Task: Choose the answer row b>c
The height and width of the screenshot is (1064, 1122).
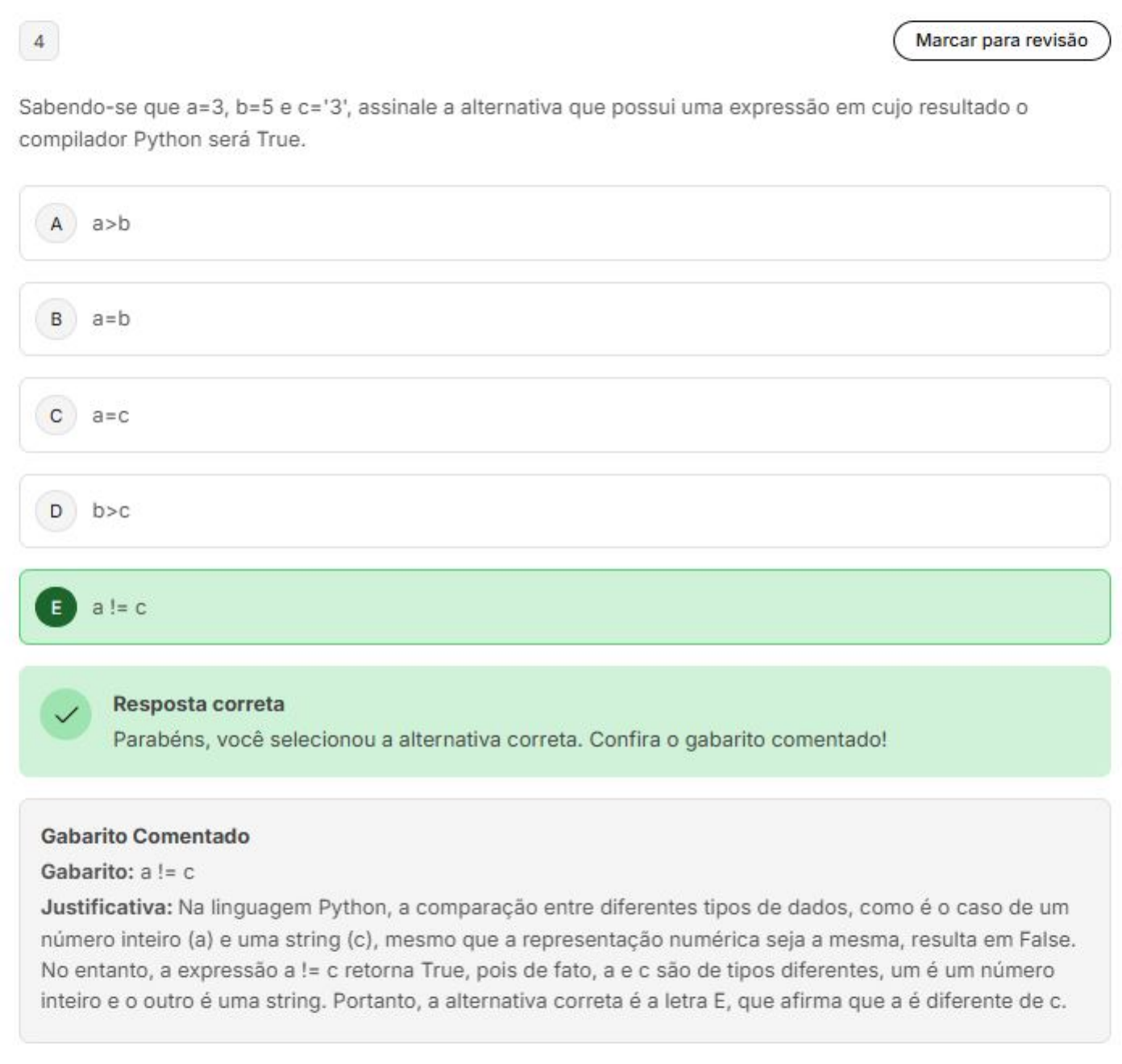Action: (564, 511)
